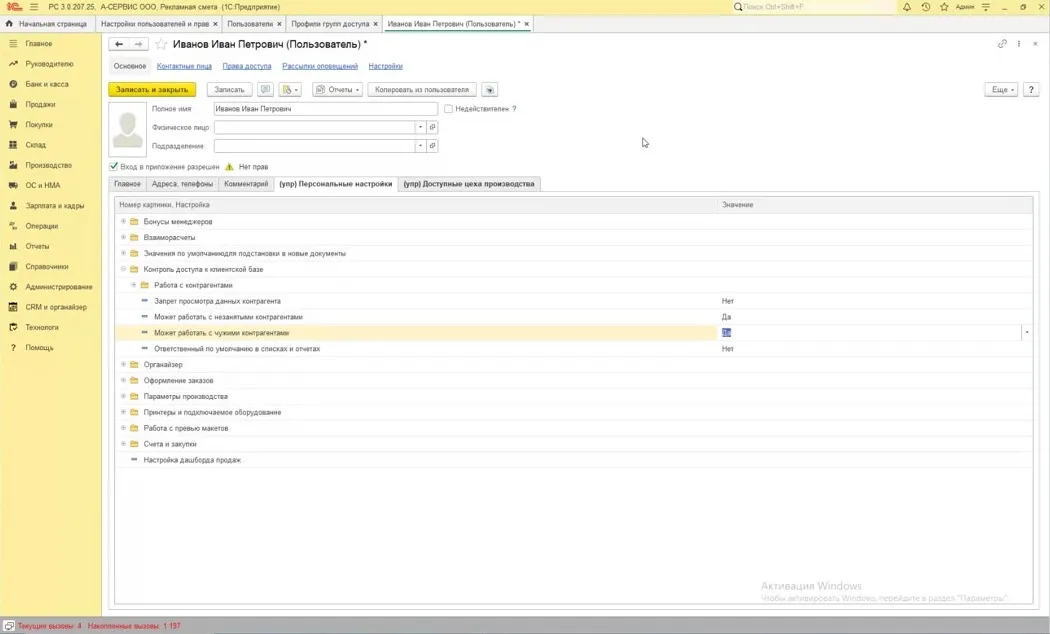Click the Администрирование gear icon in sidebar

pyautogui.click(x=13, y=287)
